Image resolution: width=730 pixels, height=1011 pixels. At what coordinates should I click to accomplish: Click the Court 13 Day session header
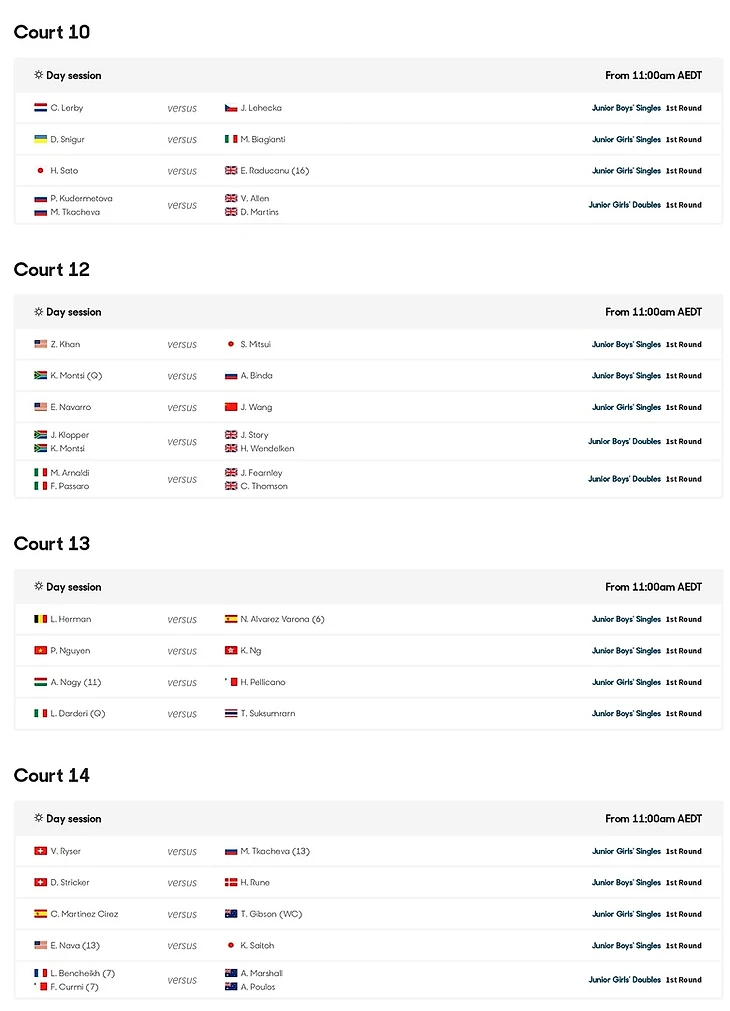(368, 587)
